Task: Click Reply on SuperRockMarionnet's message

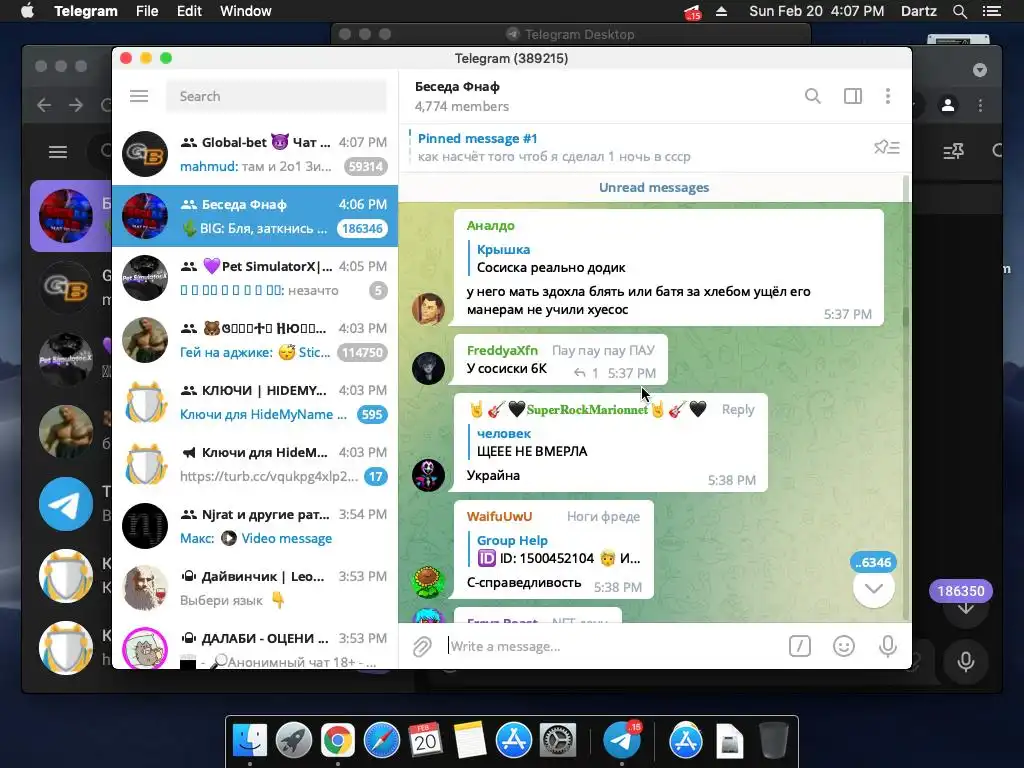Action: pyautogui.click(x=738, y=409)
